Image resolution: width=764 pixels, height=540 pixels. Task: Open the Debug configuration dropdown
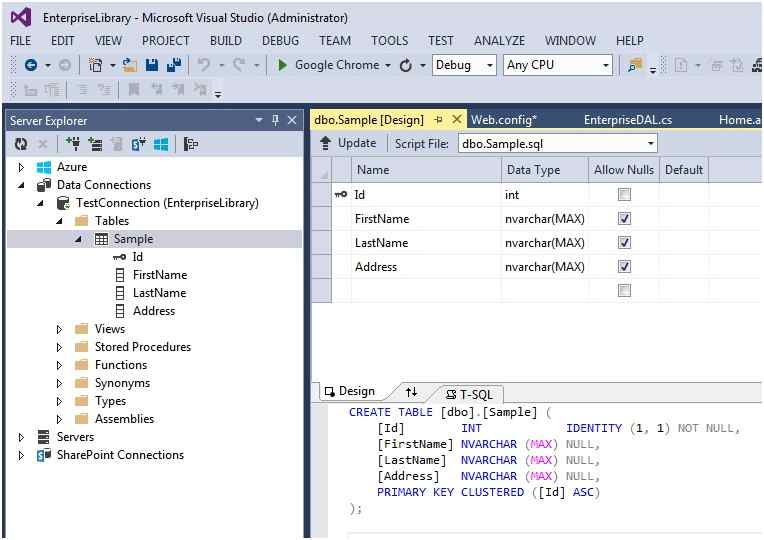point(464,65)
